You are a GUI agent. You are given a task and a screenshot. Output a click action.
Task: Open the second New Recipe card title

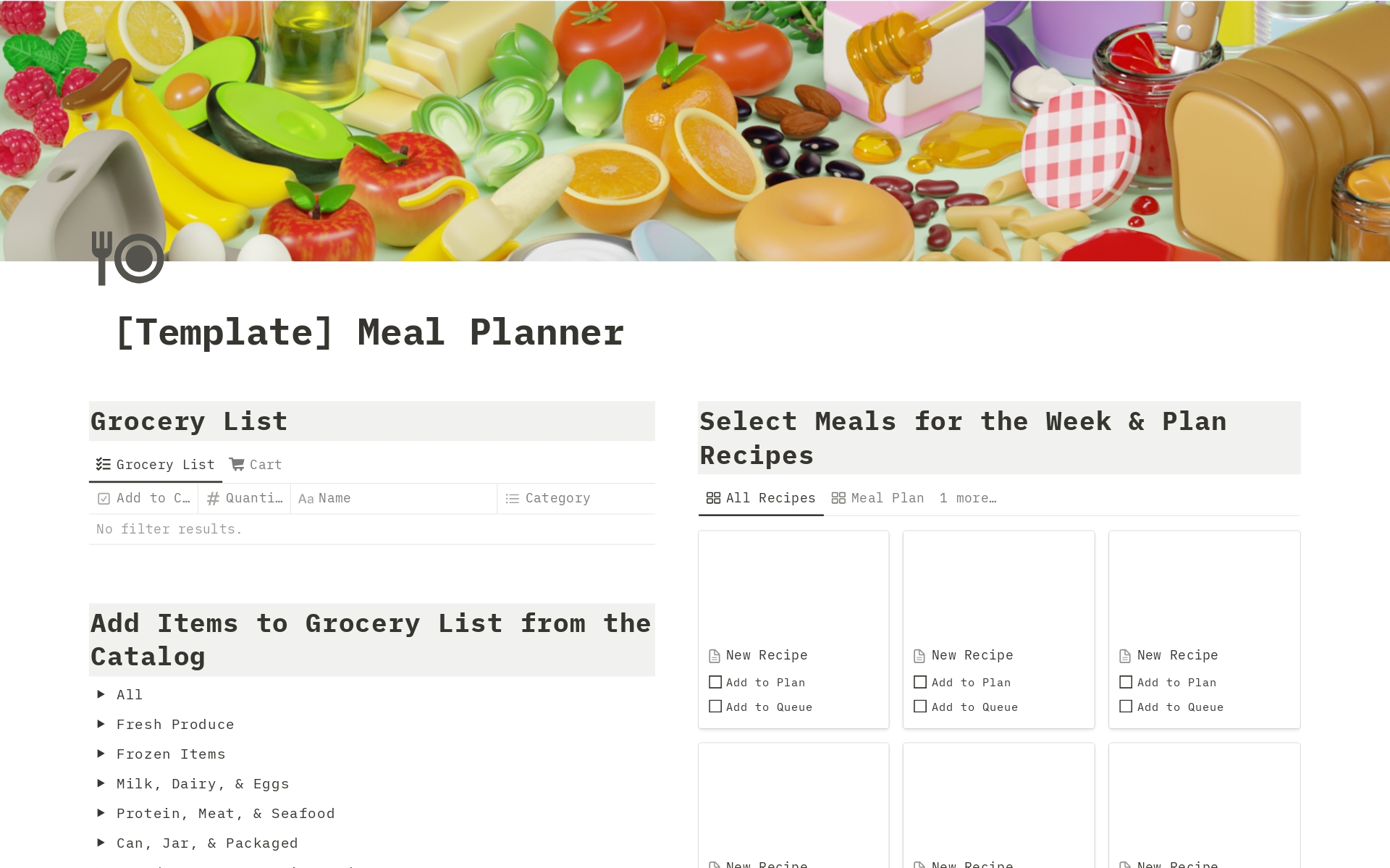pyautogui.click(x=972, y=655)
